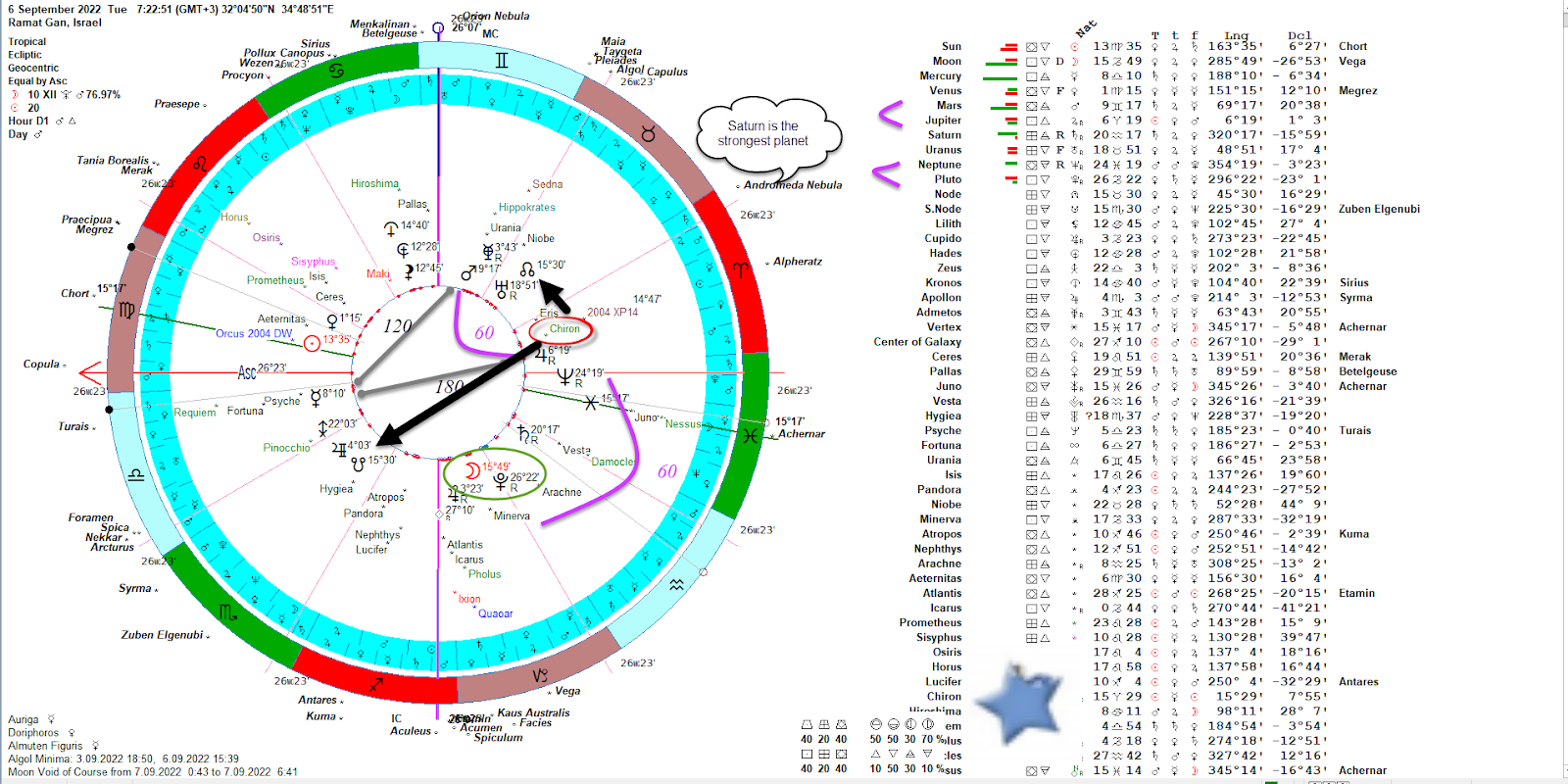Click the Cancer sign glyph on the zodiac wheel
1568x784 pixels.
(x=336, y=72)
